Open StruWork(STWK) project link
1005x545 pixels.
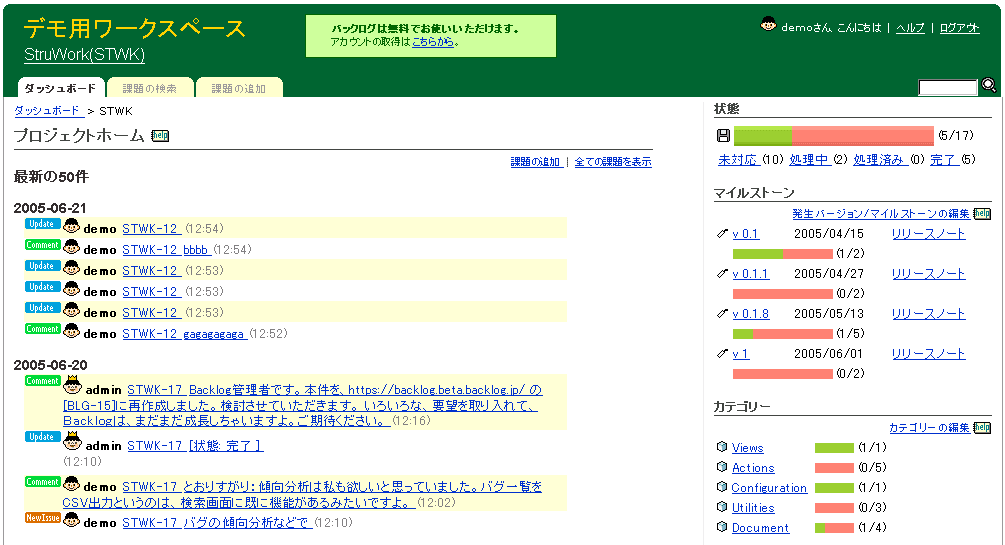85,54
